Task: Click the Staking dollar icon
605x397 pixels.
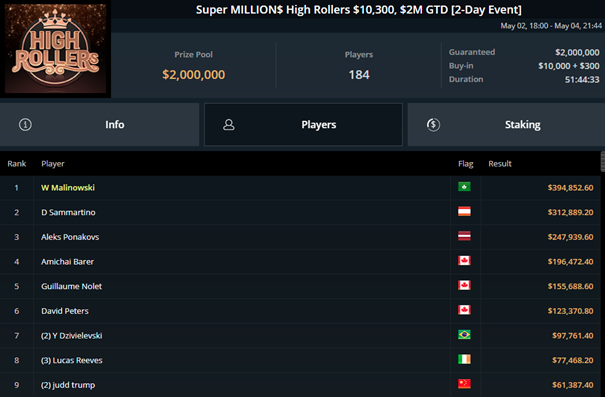Action: tap(433, 125)
